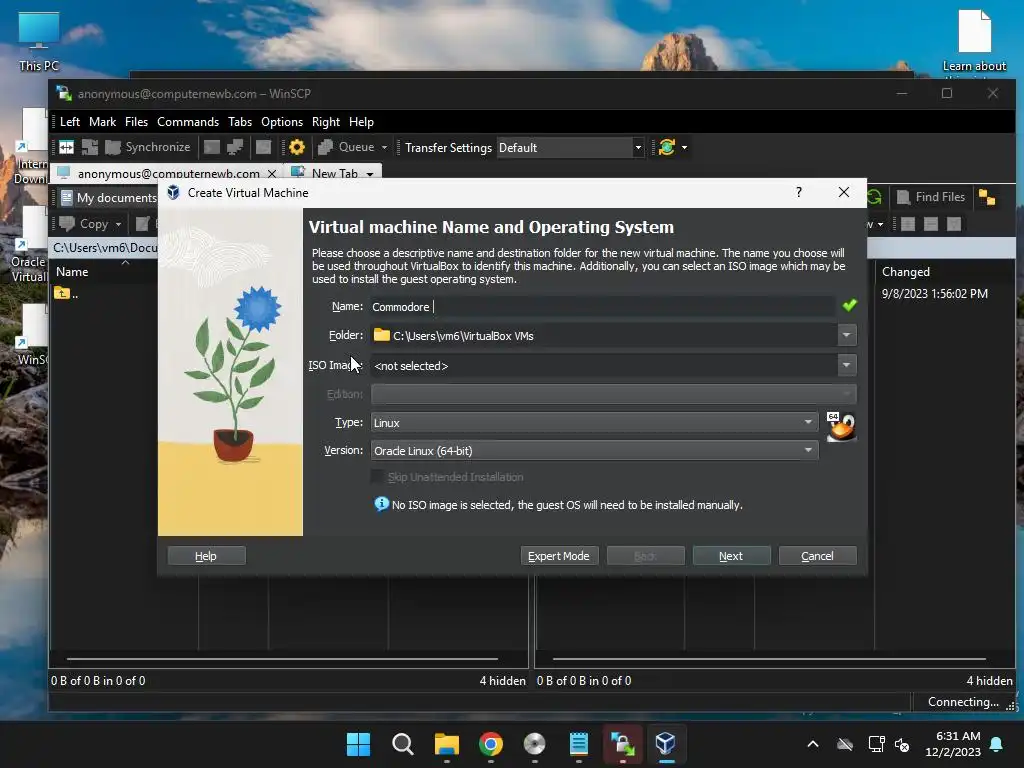Click the disc icon on the taskbar
This screenshot has width=1024, height=768.
point(534,744)
